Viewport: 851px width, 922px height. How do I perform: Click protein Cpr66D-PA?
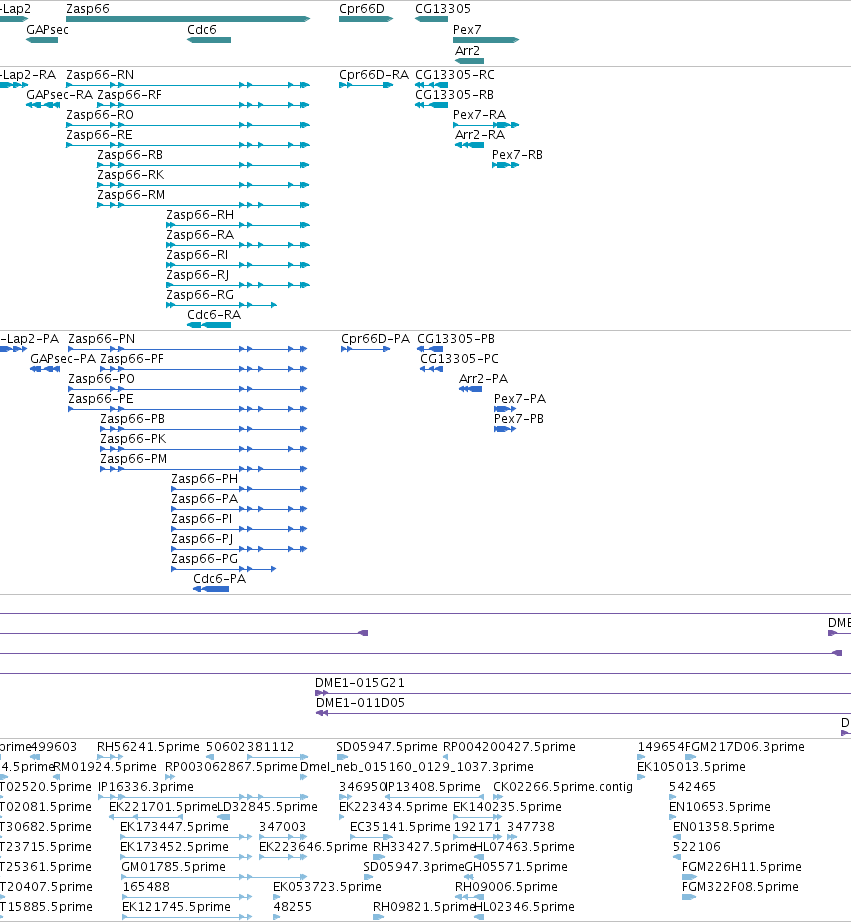point(365,349)
